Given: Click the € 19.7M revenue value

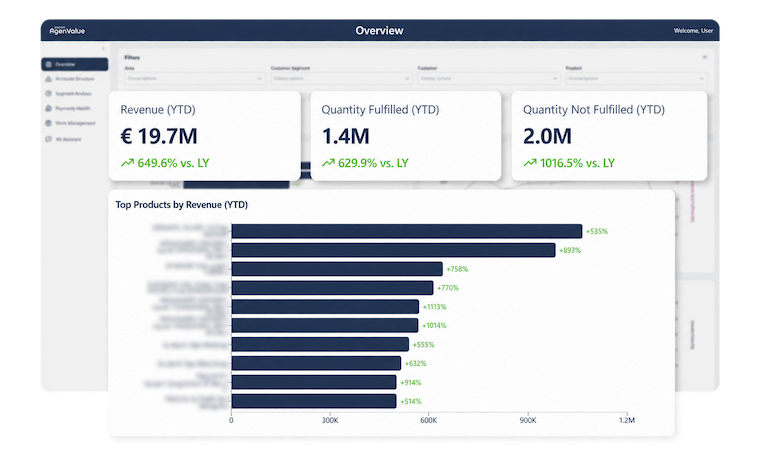Looking at the screenshot, I should 159,136.
